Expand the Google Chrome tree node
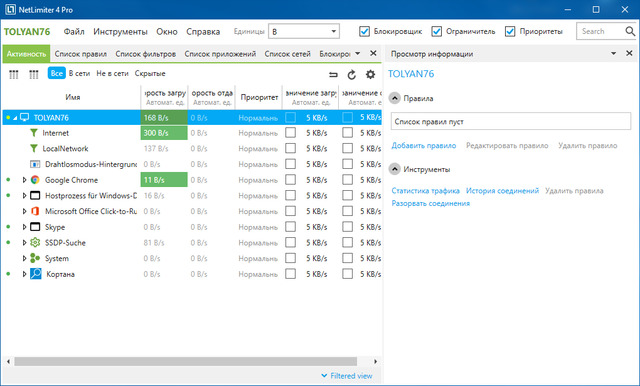640x386 pixels. pos(24,180)
